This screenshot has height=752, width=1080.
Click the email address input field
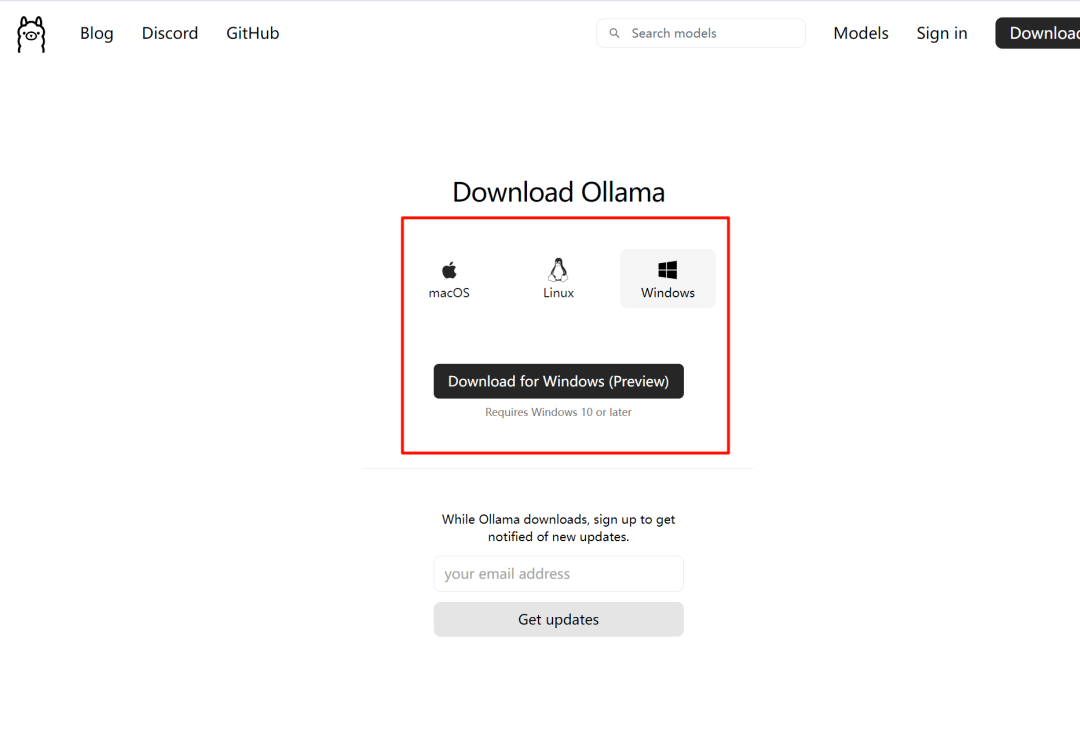click(558, 574)
